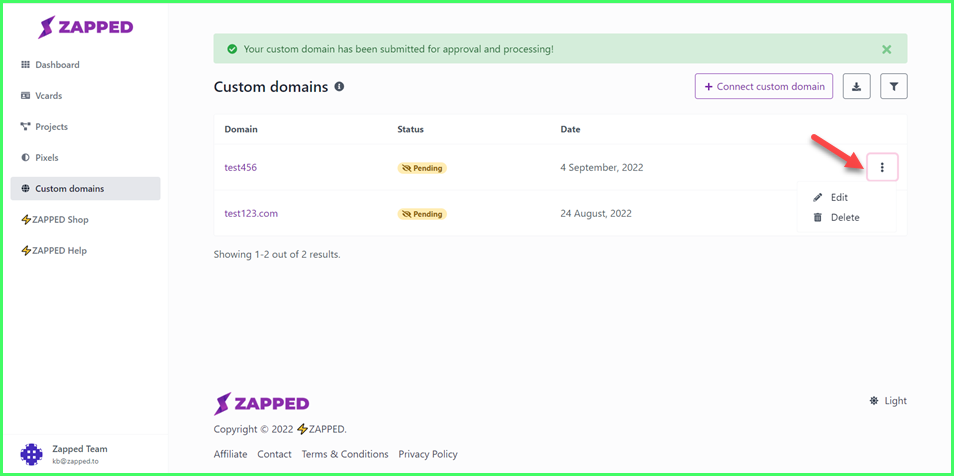Click the ZAPPED logo in the sidebar
The width and height of the screenshot is (954, 476).
point(85,27)
